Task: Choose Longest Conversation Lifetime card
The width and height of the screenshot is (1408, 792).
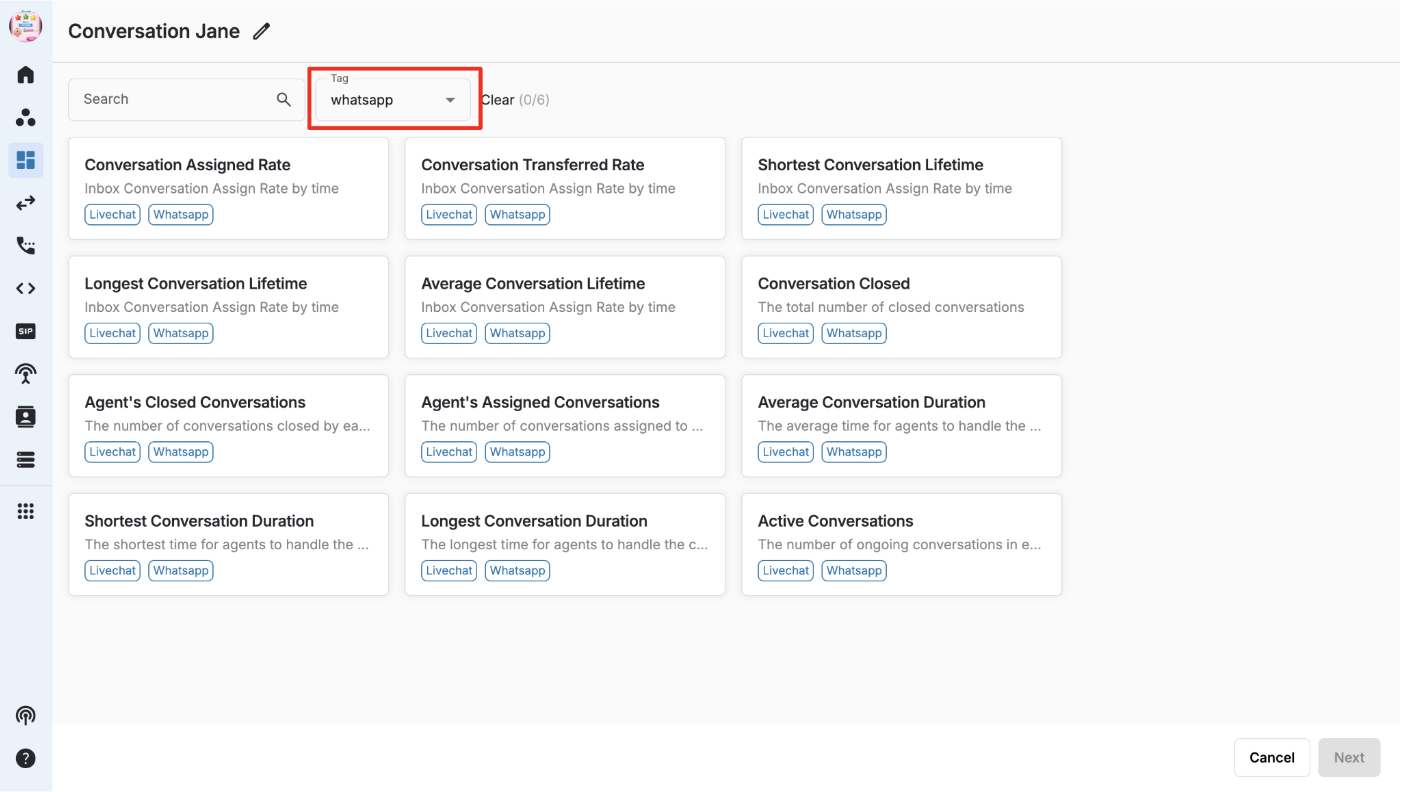Action: click(x=228, y=307)
